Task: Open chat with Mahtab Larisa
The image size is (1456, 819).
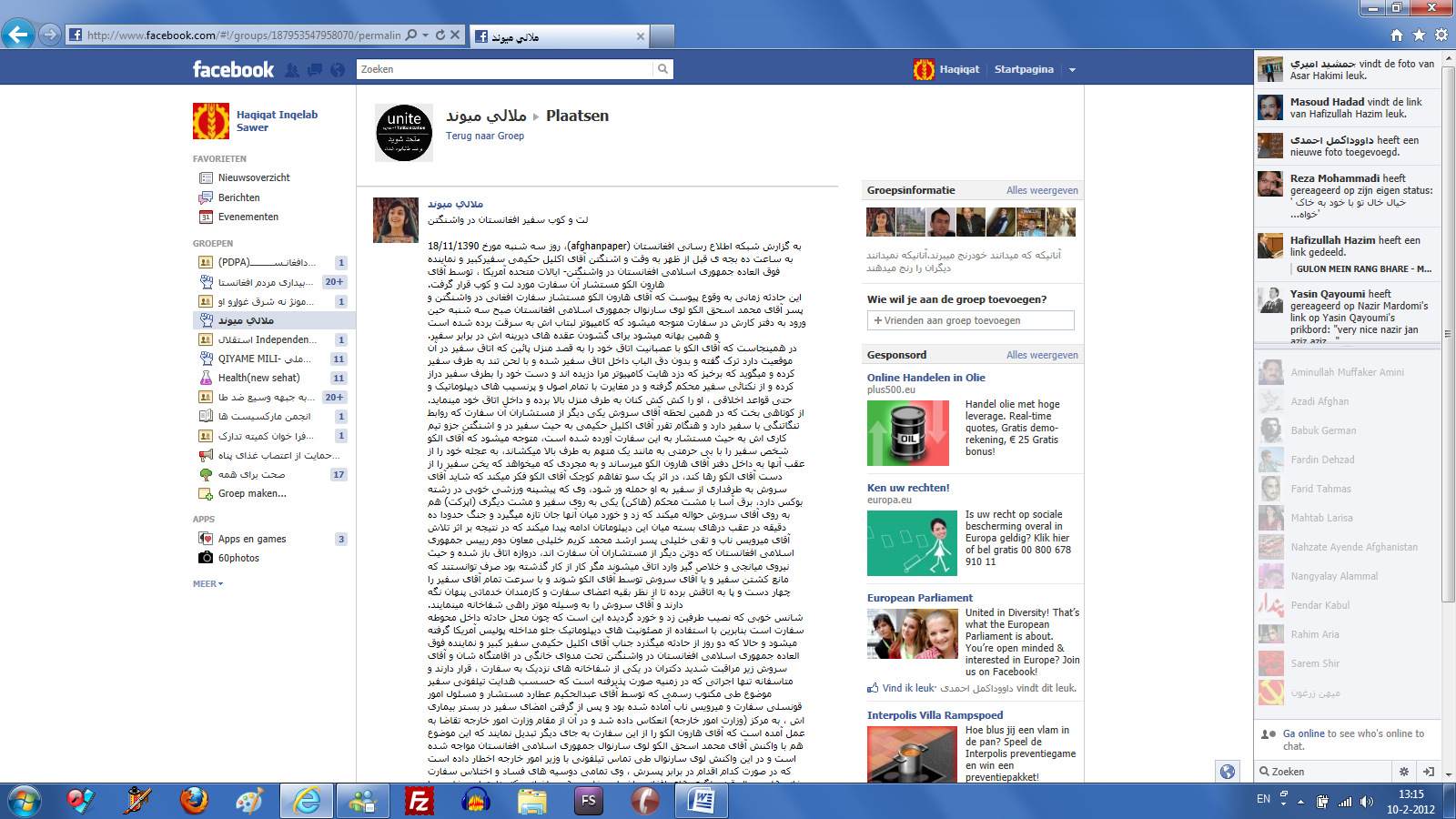Action: point(1347,518)
